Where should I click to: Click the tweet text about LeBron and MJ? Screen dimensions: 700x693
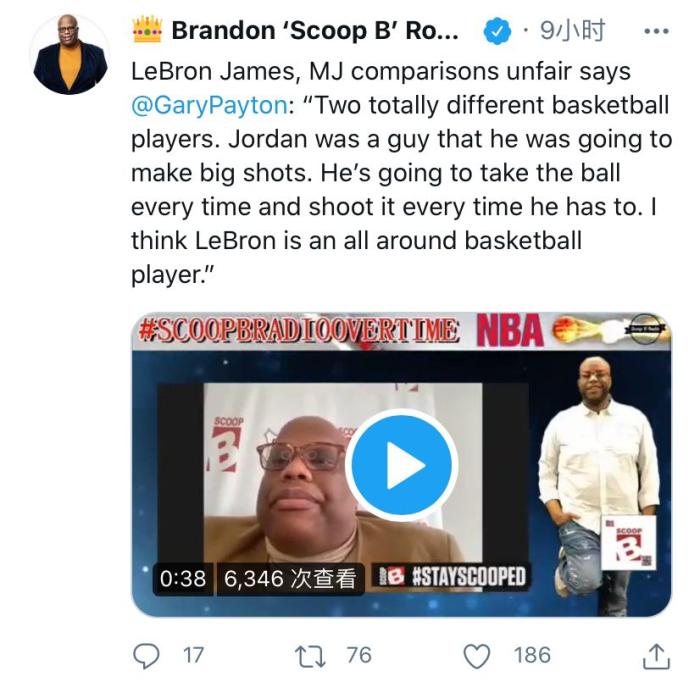pyautogui.click(x=401, y=173)
